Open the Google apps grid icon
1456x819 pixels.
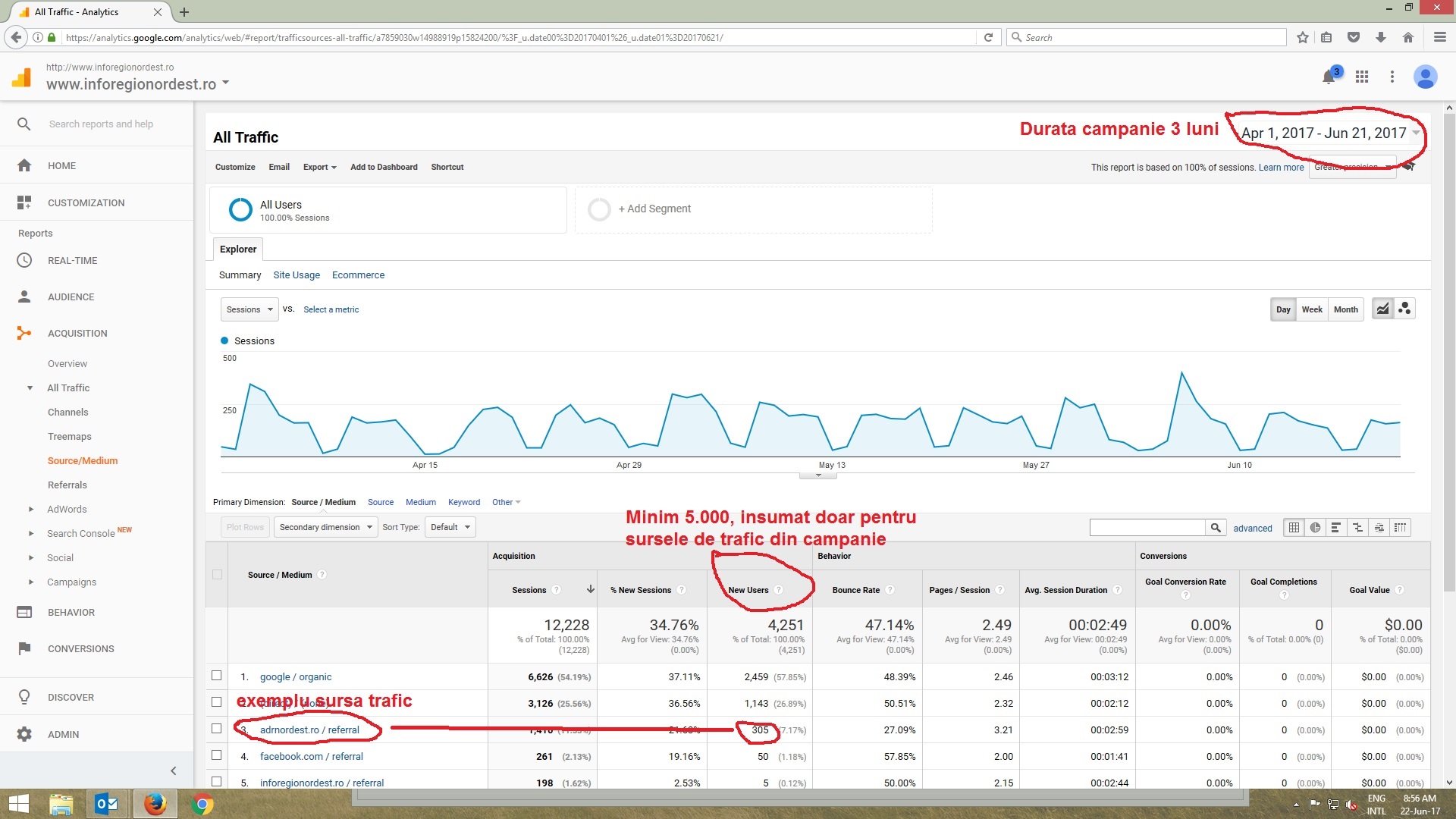tap(1362, 77)
